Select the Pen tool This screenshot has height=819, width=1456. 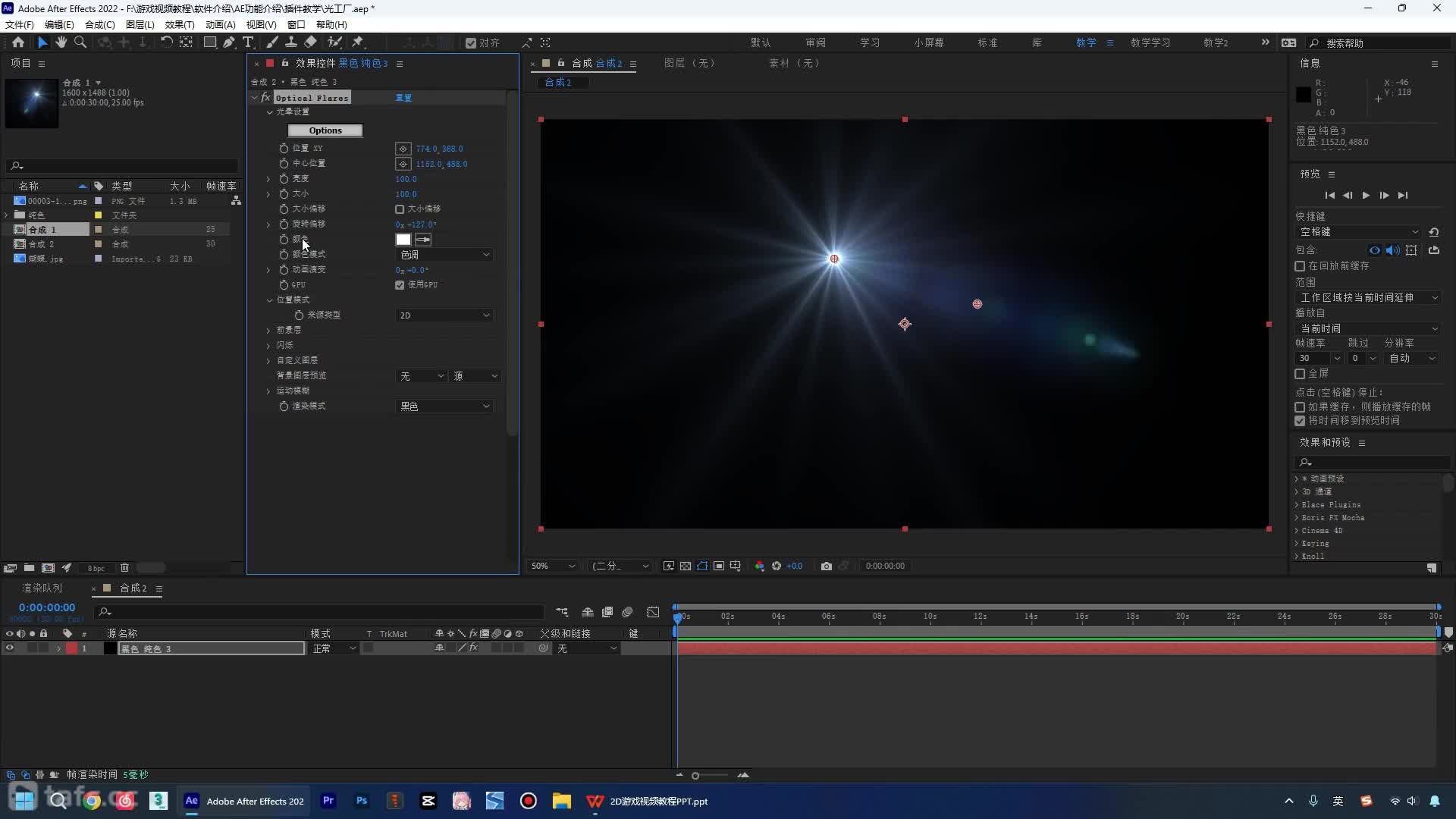coord(229,42)
